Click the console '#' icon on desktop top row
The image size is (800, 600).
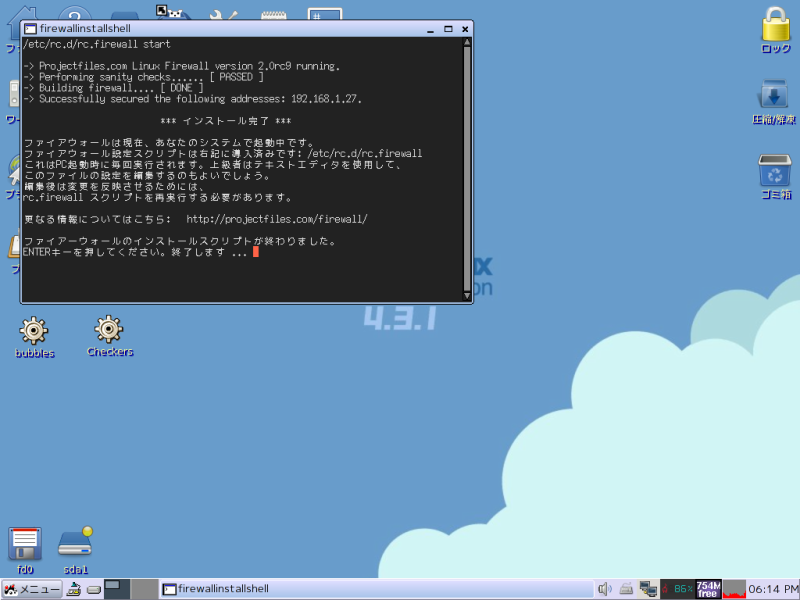pos(324,14)
